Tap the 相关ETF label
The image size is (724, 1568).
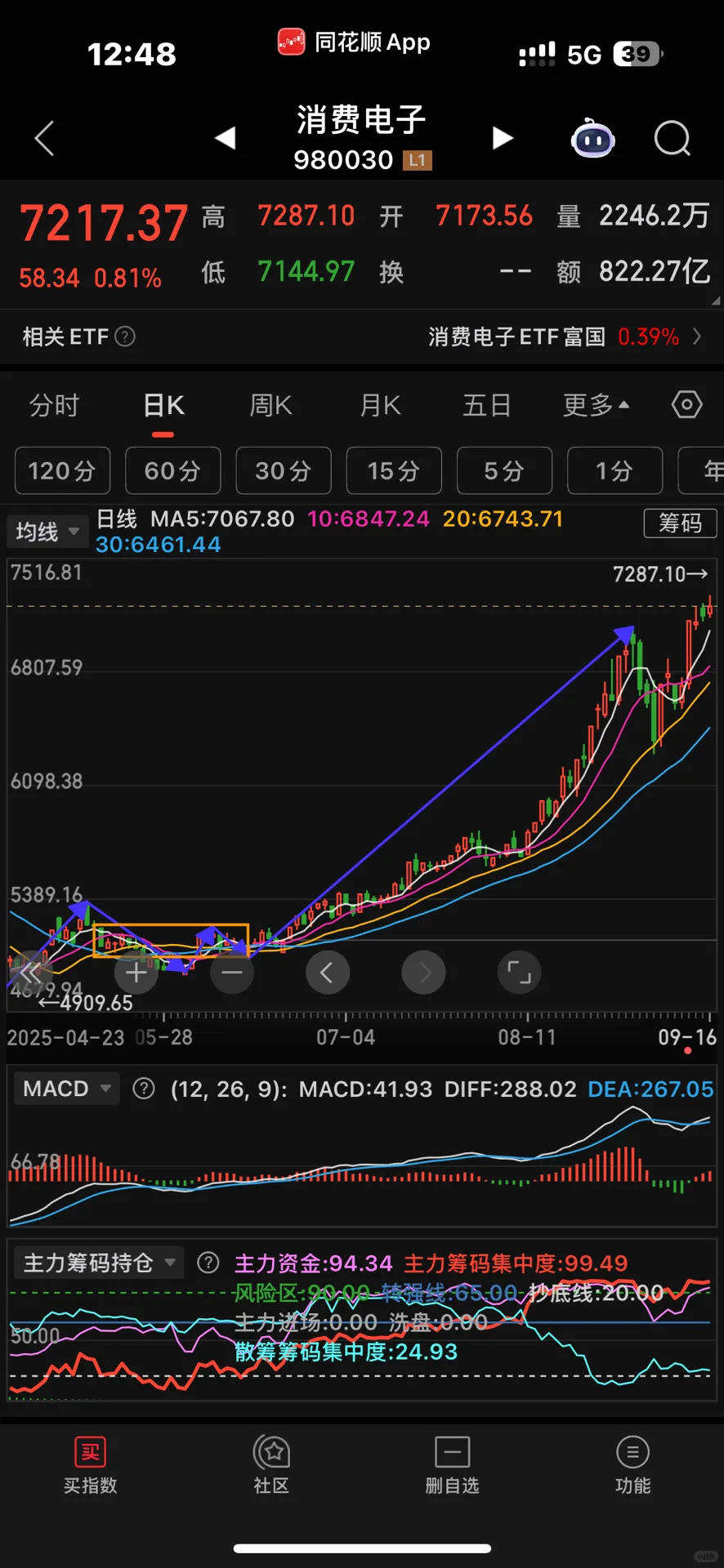click(65, 336)
